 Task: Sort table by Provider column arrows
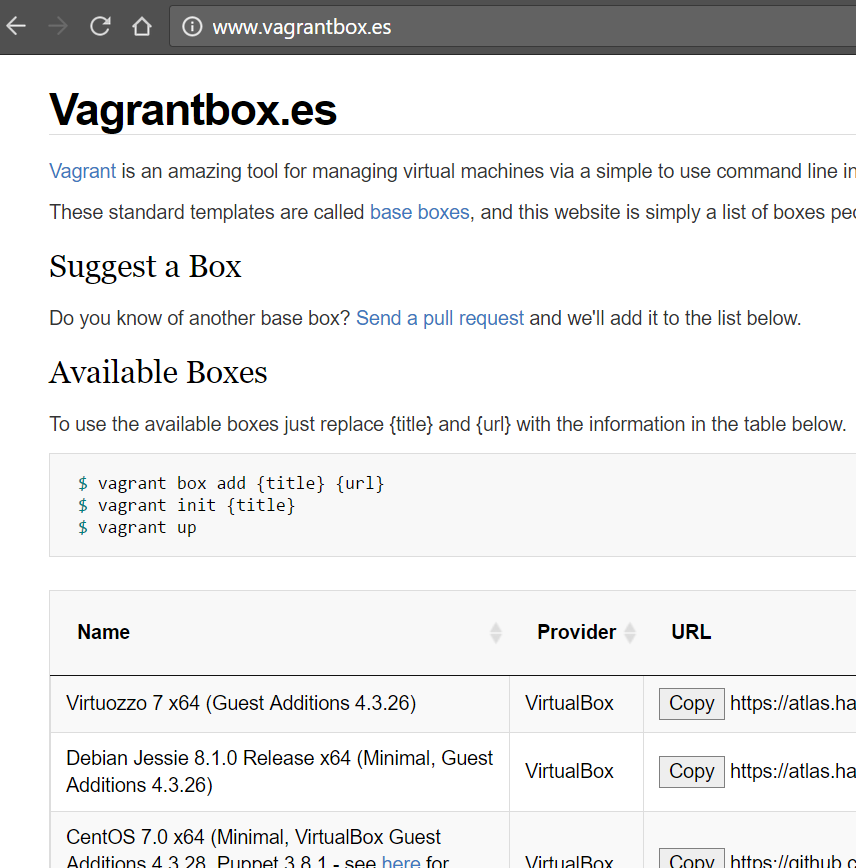(x=630, y=633)
